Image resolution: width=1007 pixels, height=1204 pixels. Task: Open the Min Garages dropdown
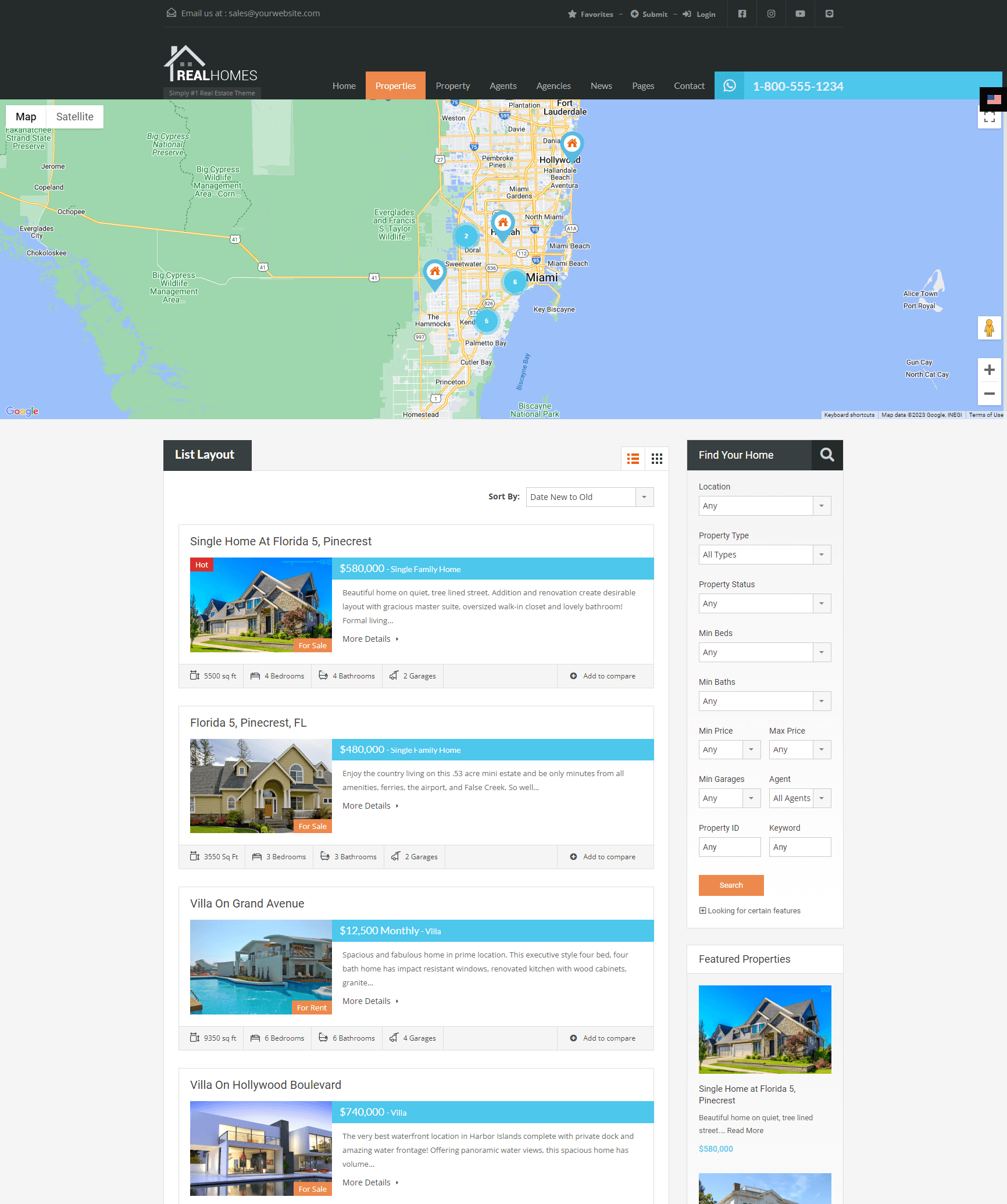point(730,798)
